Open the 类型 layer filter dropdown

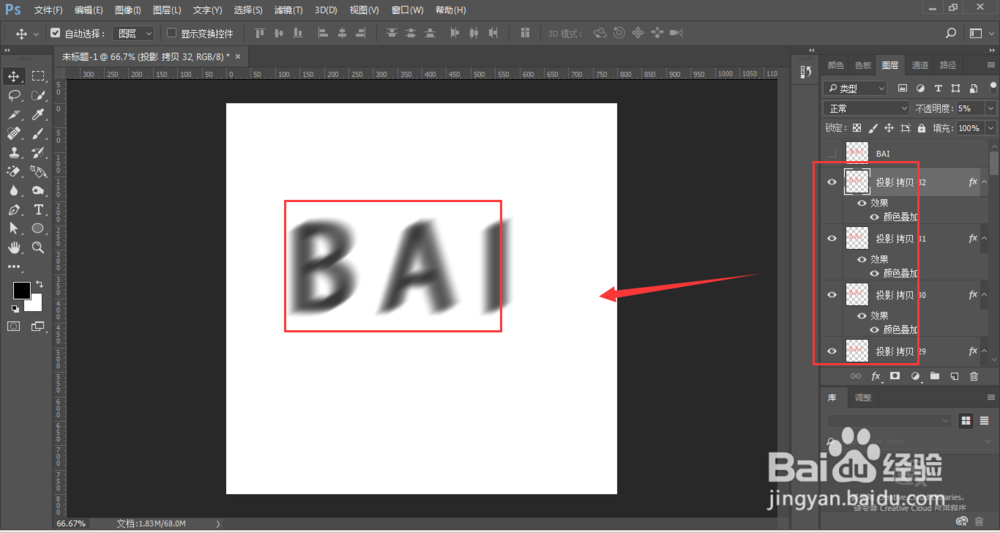[855, 88]
